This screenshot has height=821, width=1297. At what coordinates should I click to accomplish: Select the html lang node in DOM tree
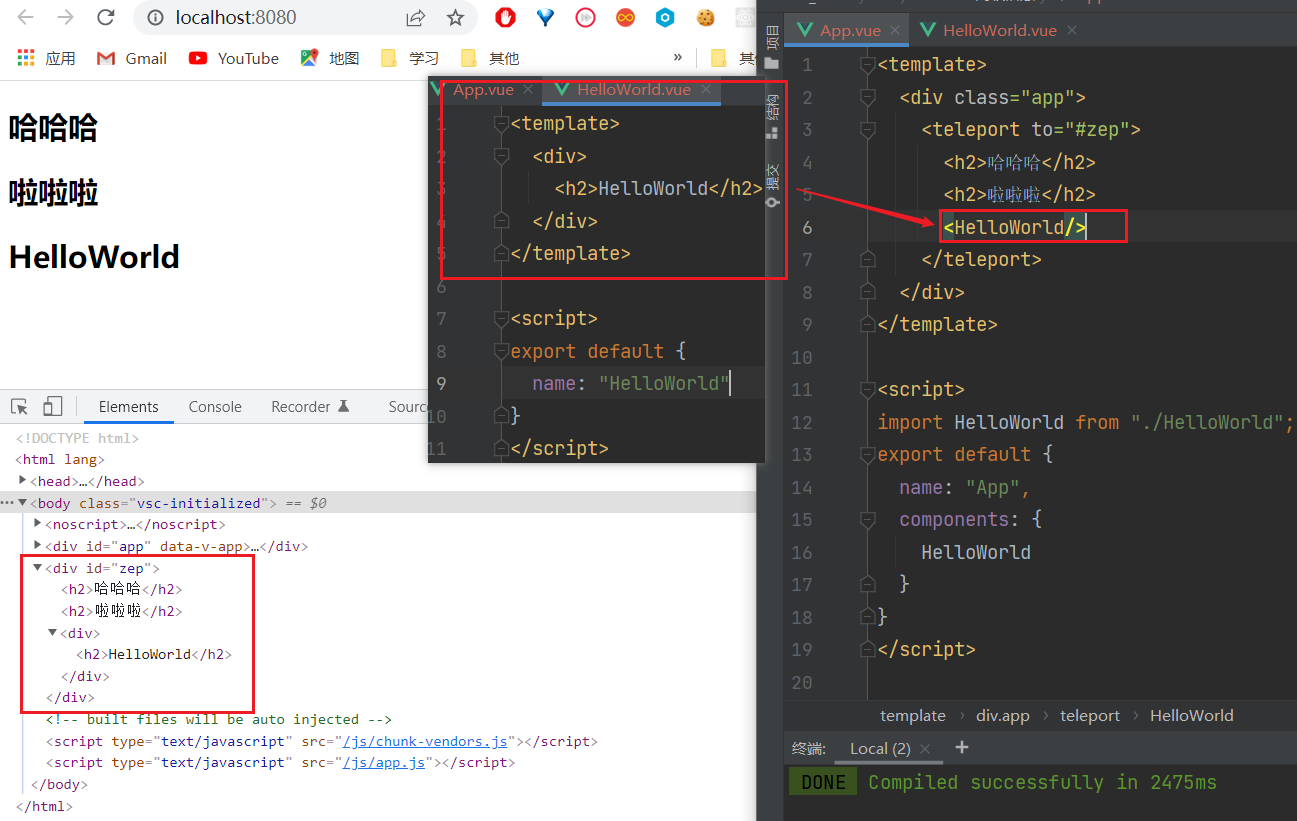point(60,459)
